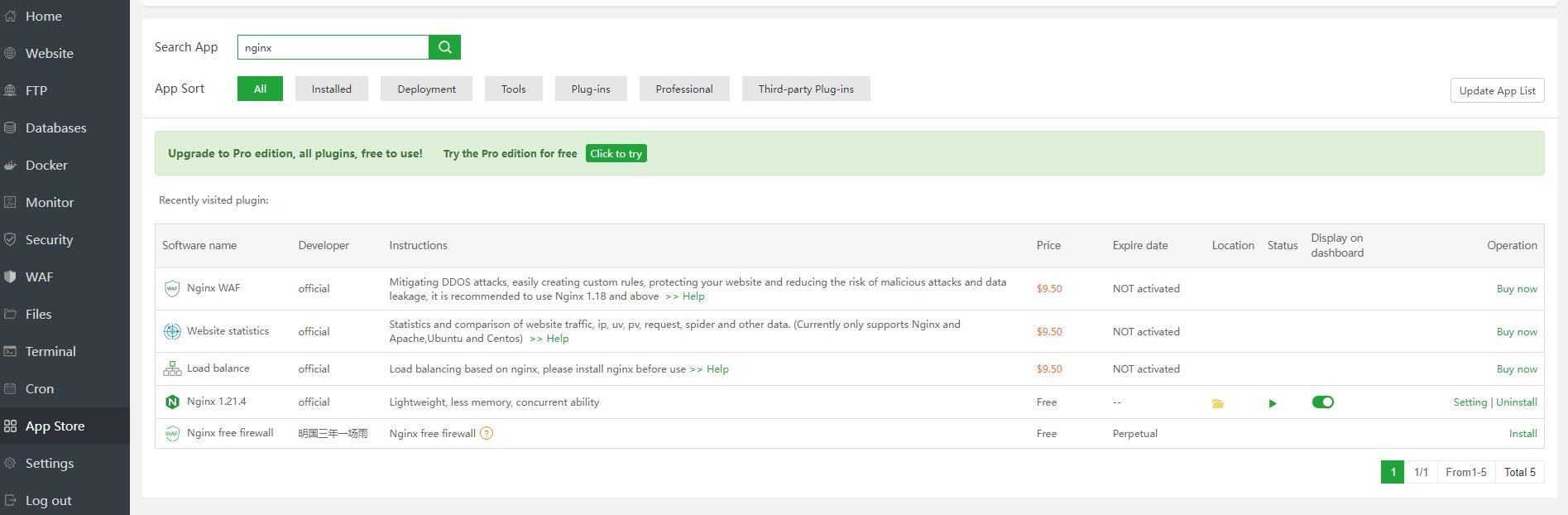
Task: Click the green search magnifier button
Action: (x=445, y=47)
